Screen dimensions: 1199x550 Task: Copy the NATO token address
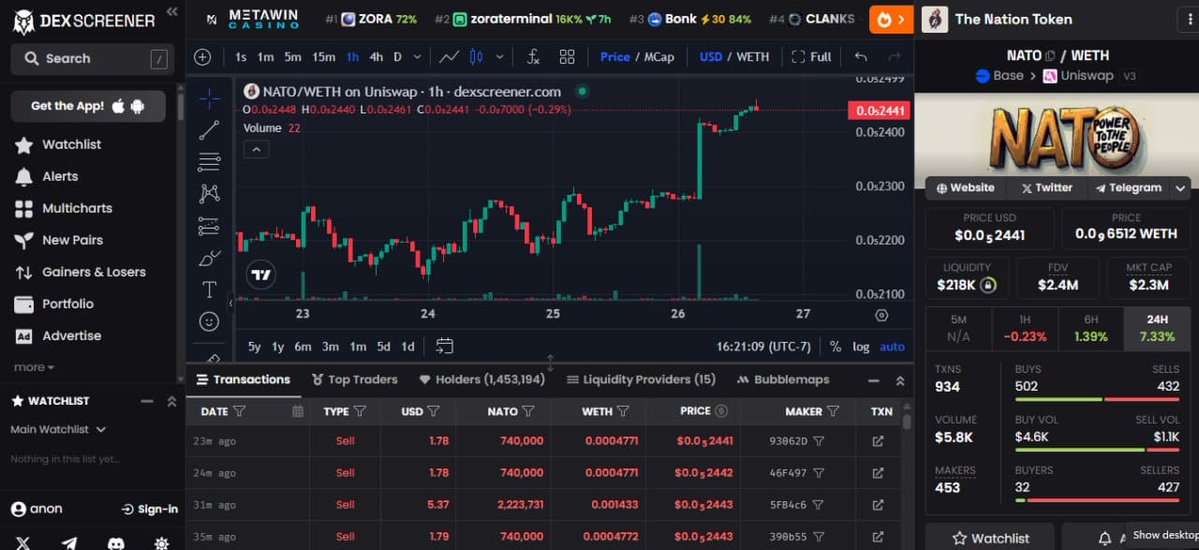[1050, 56]
